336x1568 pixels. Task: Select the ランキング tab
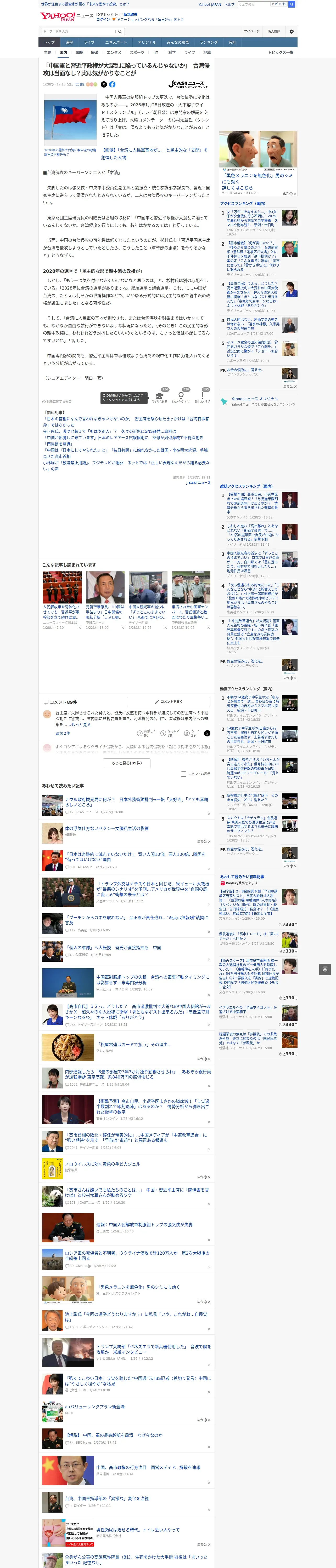(209, 42)
